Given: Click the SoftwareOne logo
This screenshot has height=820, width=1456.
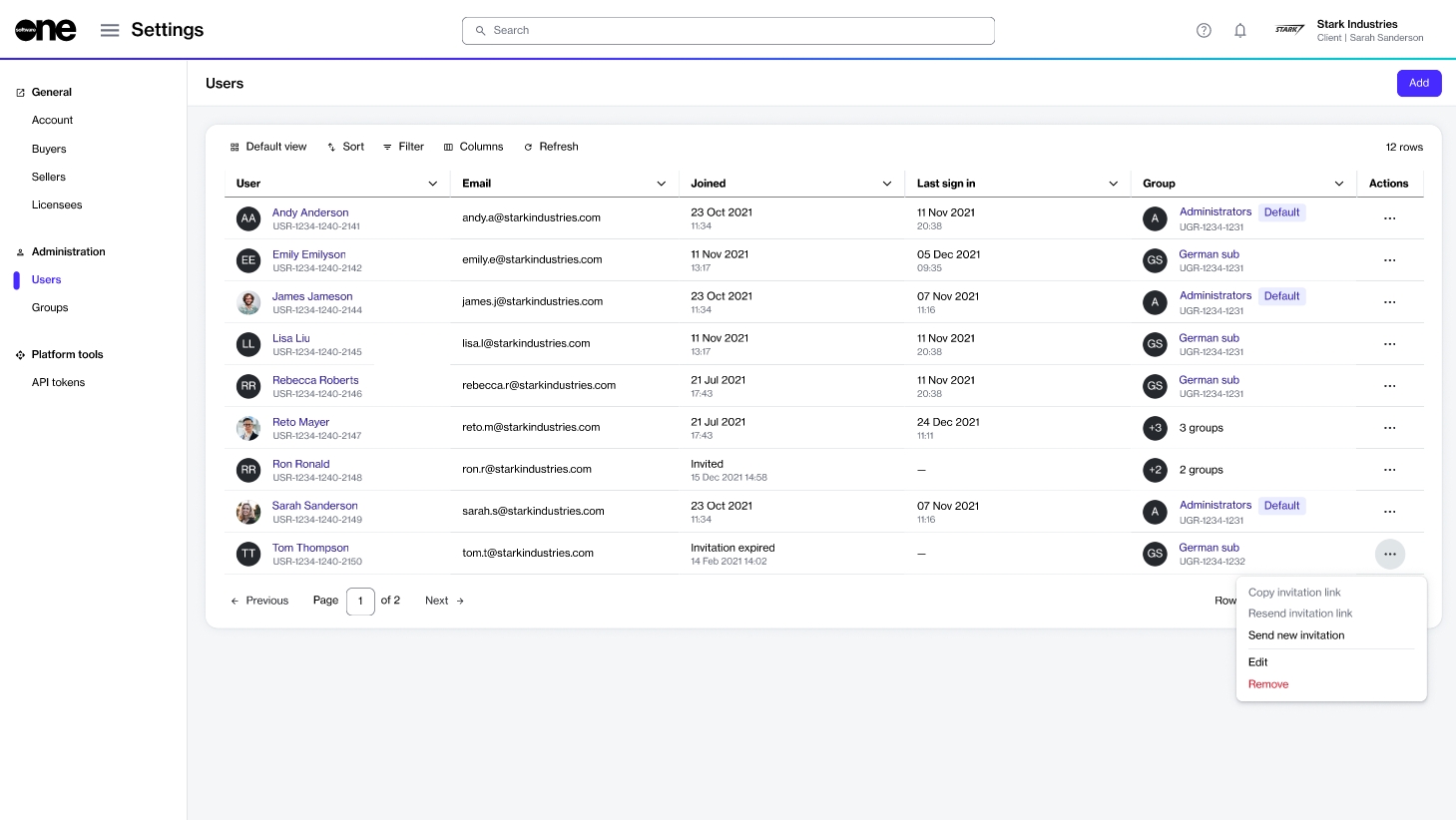Looking at the screenshot, I should pyautogui.click(x=46, y=30).
